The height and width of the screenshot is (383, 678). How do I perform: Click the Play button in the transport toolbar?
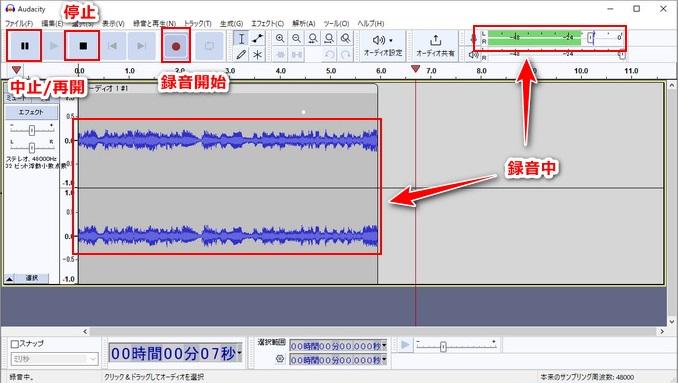(54, 46)
